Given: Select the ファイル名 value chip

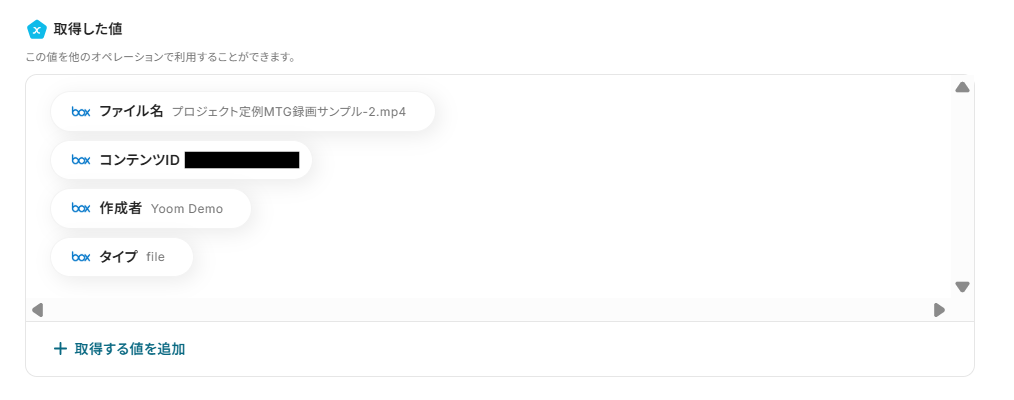Looking at the screenshot, I should coord(243,112).
